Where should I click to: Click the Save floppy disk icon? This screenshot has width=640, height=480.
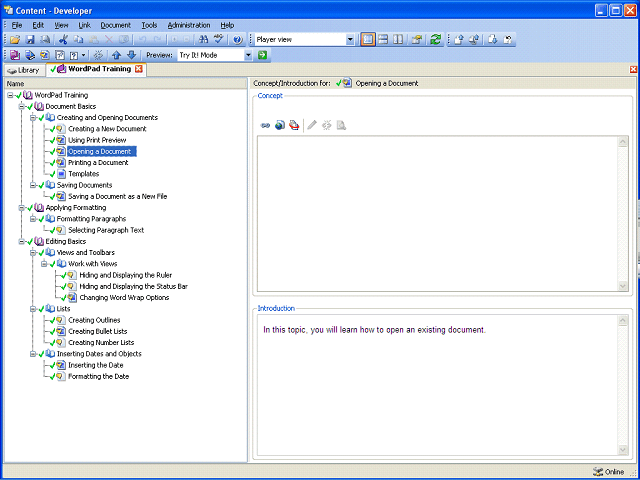30,40
